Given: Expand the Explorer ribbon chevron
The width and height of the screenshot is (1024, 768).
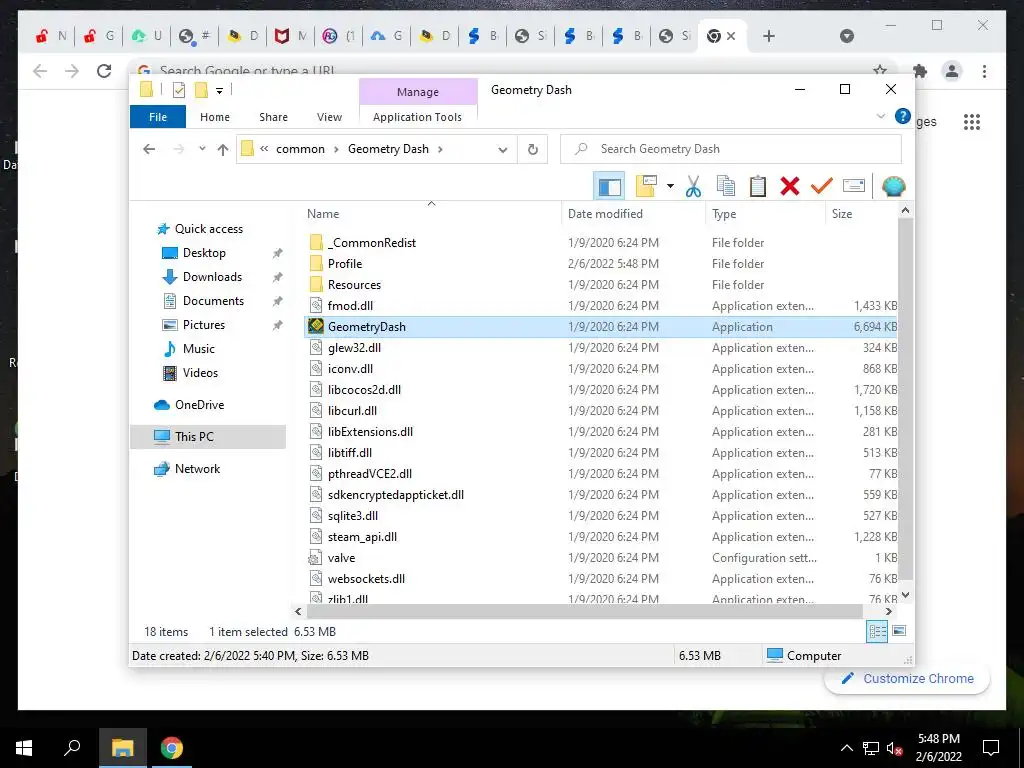Looking at the screenshot, I should 880,116.
